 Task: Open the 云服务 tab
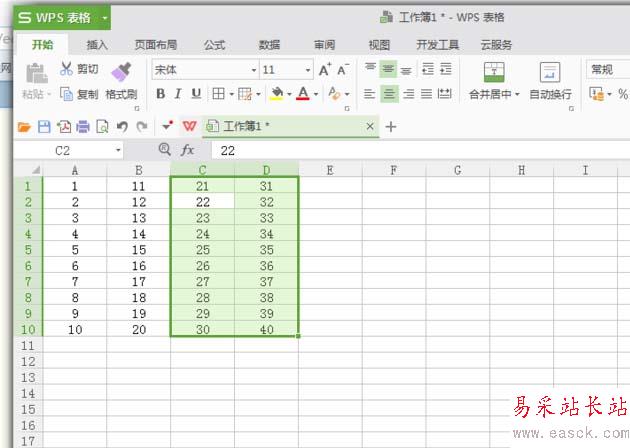point(496,45)
